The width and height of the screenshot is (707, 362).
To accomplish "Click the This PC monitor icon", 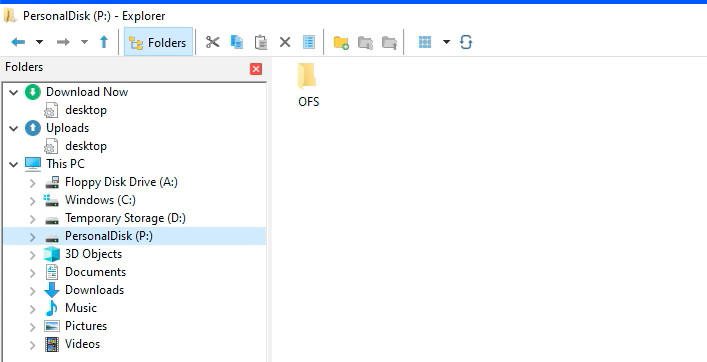I will [x=32, y=164].
